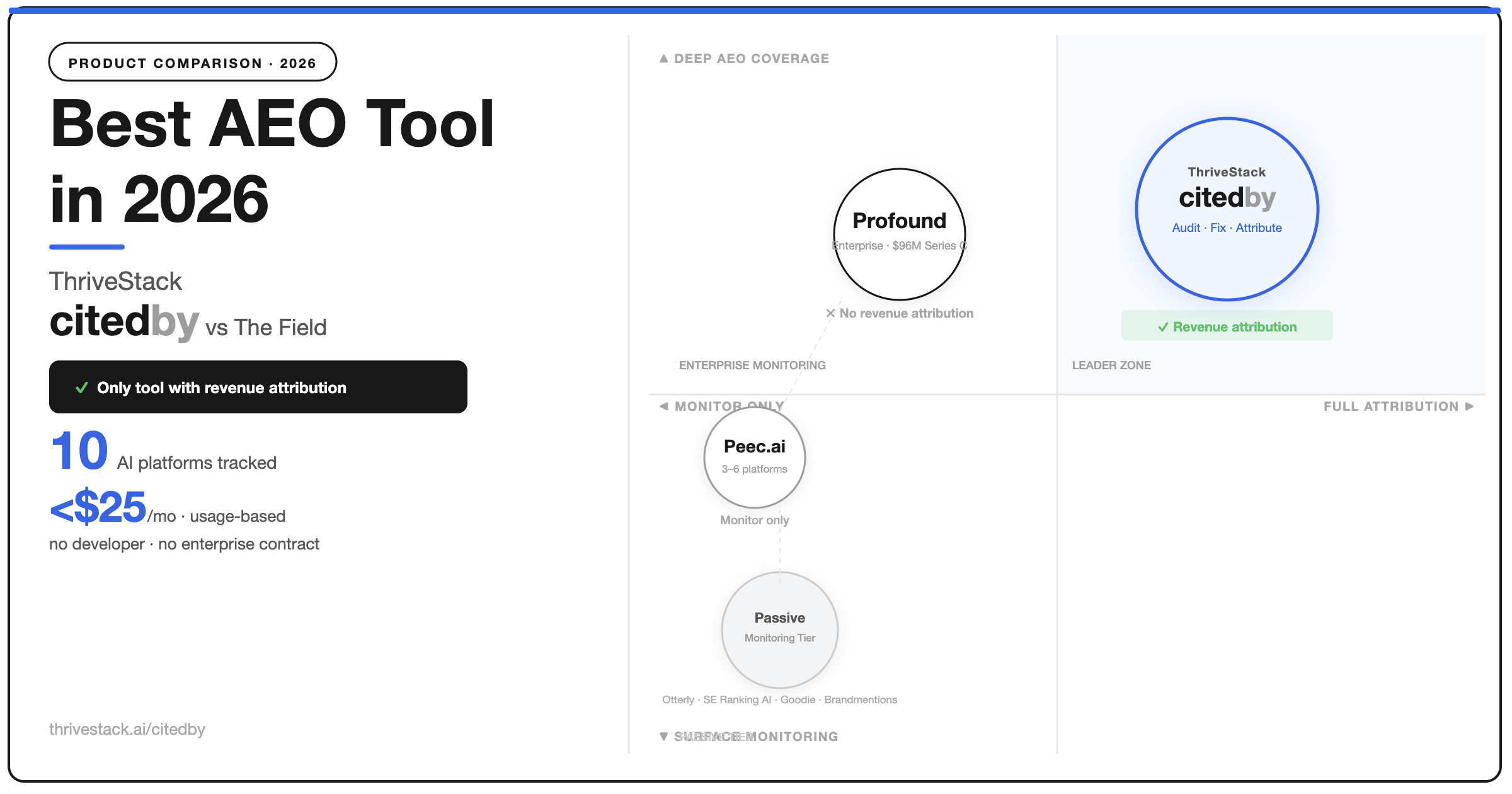Click the citedby logo inside the blue circle

tap(1227, 198)
